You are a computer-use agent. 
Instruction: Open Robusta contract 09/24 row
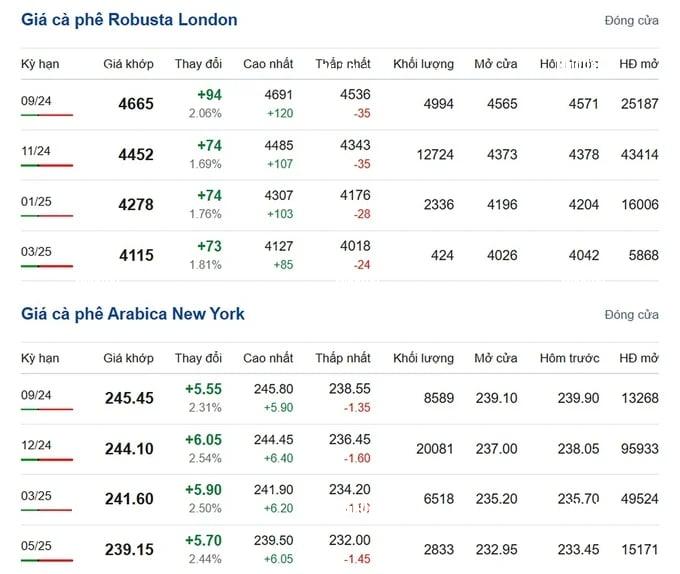(x=340, y=104)
